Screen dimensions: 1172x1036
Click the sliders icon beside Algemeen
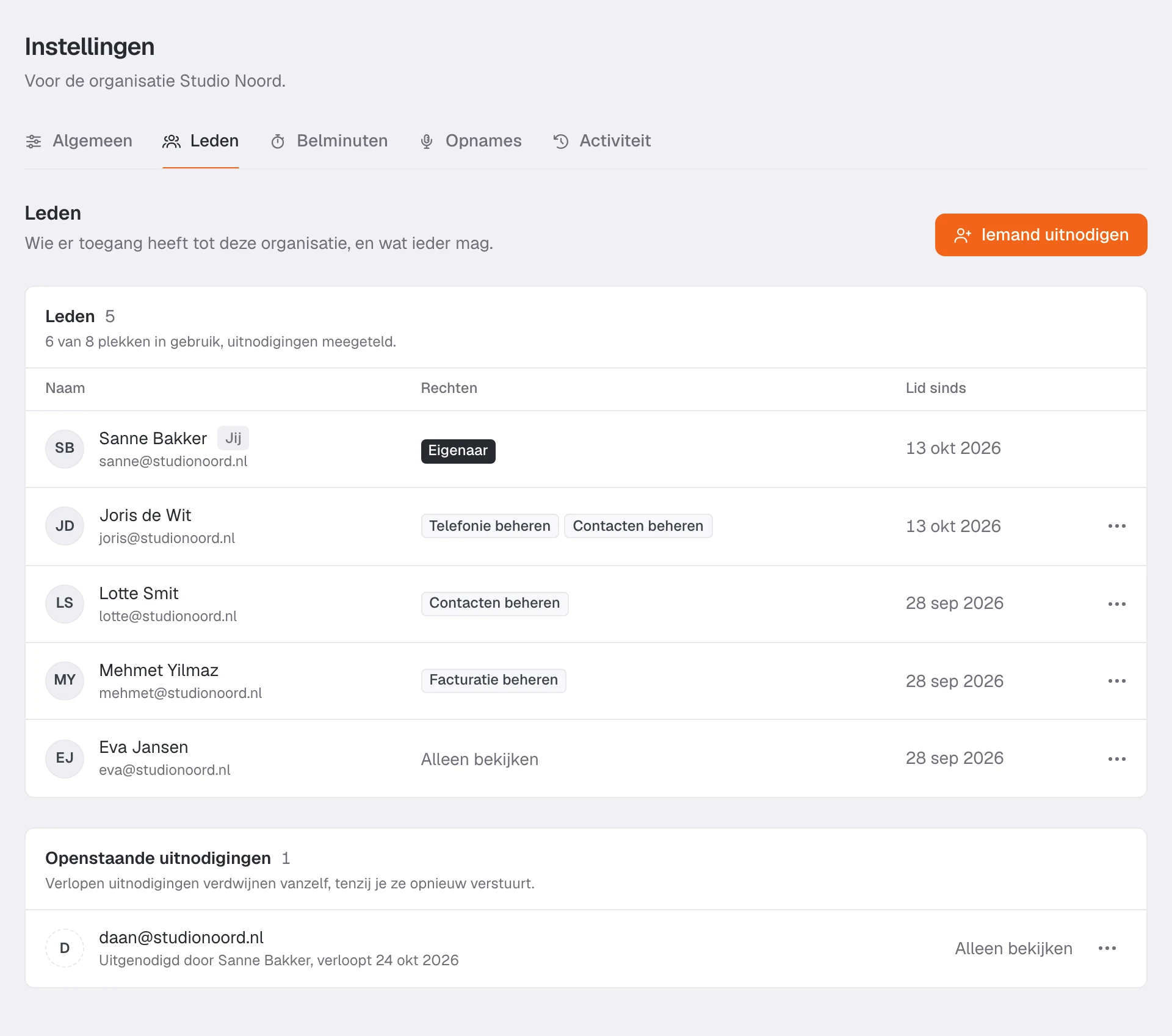[x=34, y=142]
